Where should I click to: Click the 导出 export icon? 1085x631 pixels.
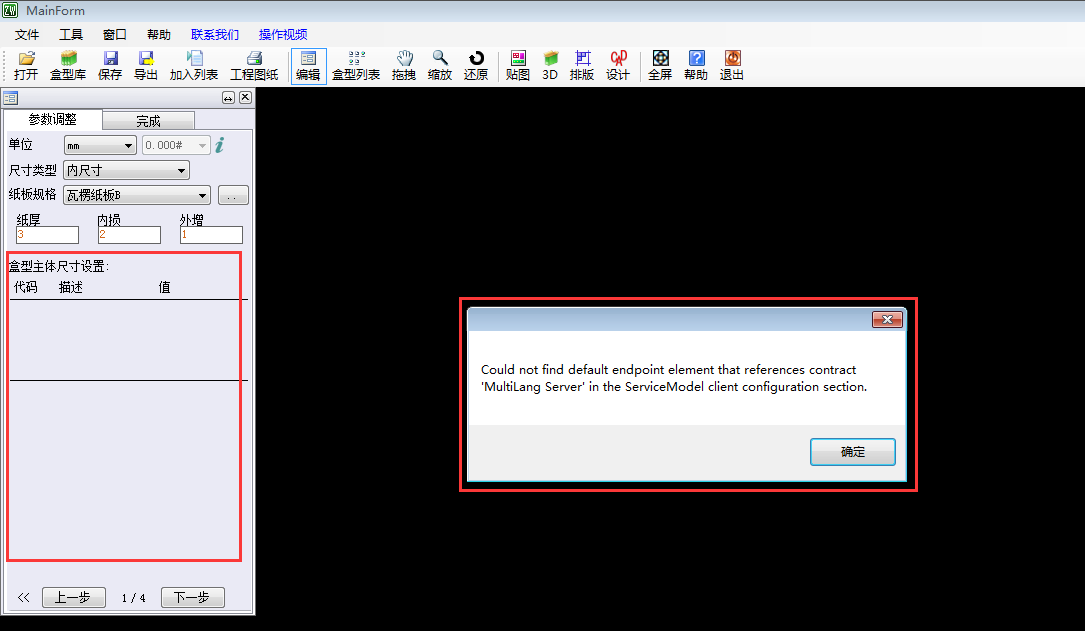[x=146, y=65]
